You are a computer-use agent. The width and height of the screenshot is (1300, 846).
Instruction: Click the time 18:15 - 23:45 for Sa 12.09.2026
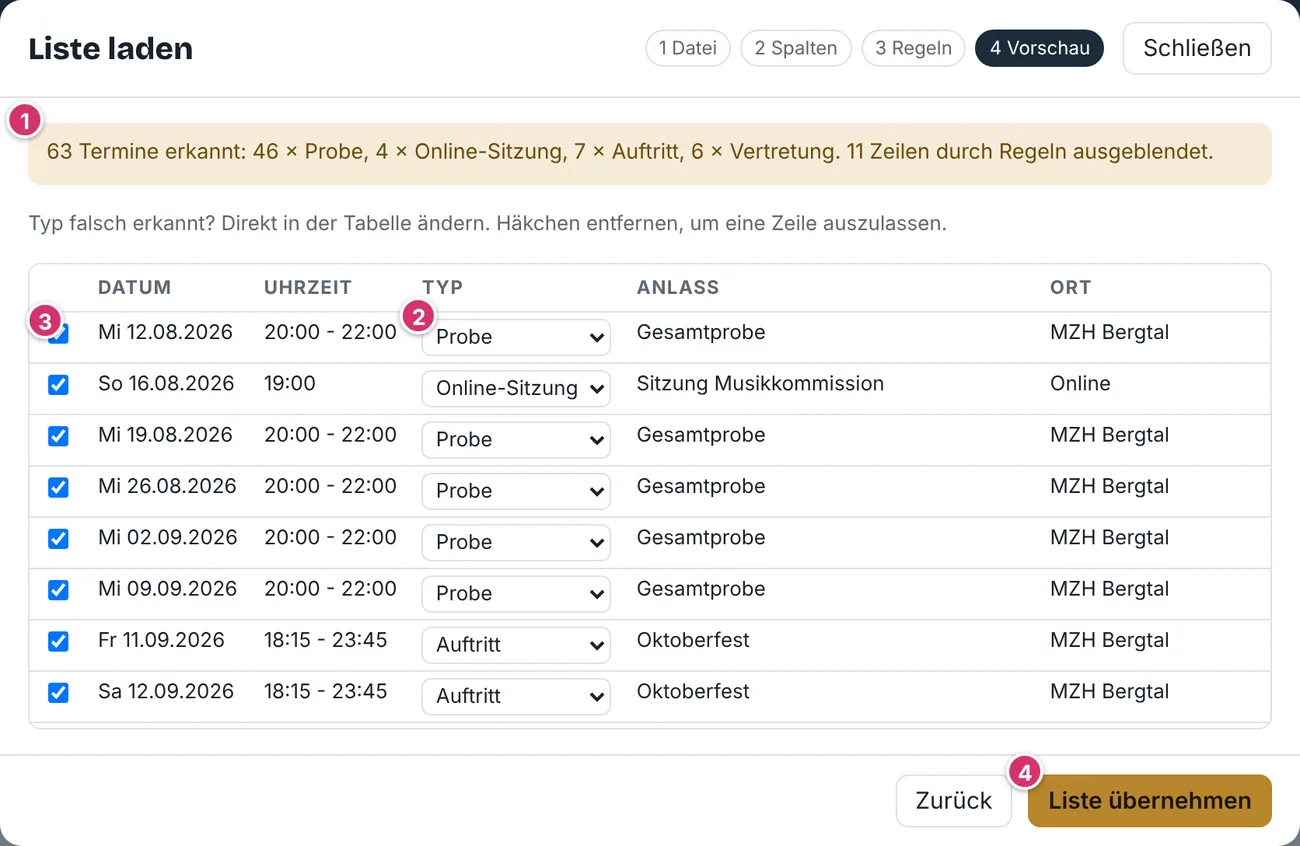tap(326, 691)
